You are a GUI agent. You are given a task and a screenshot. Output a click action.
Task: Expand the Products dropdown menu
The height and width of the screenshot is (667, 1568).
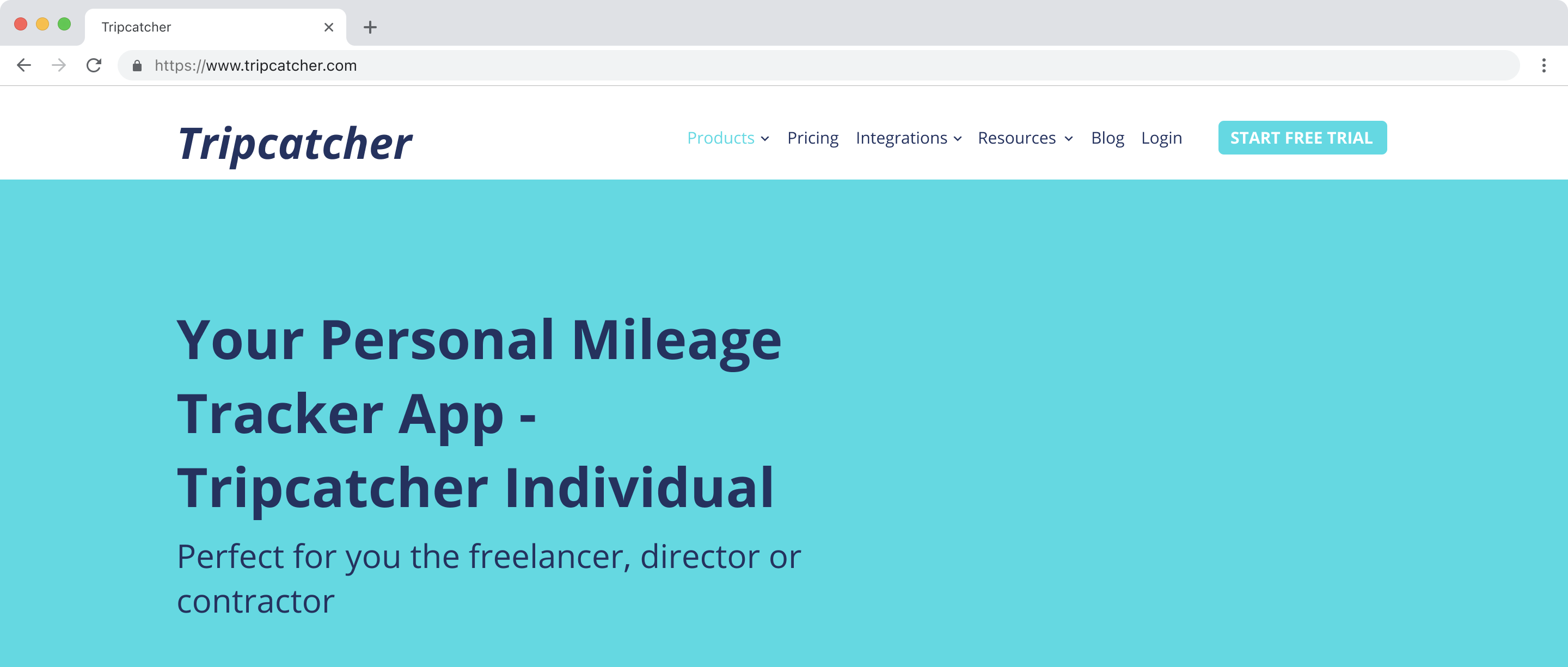pos(728,137)
